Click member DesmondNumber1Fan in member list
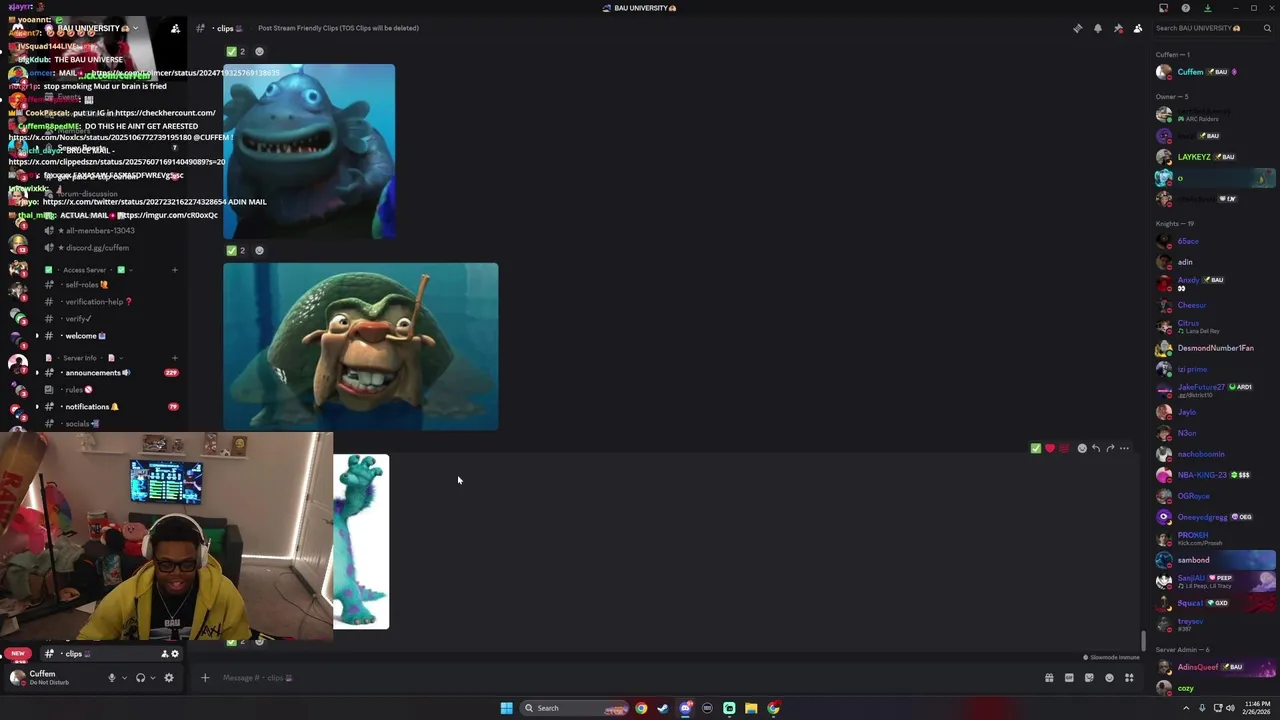 tap(1215, 348)
